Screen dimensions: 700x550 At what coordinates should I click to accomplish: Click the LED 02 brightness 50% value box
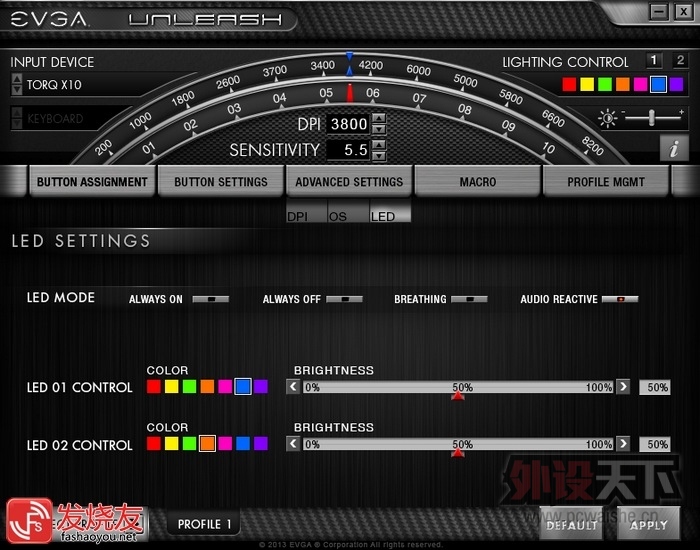coord(655,444)
